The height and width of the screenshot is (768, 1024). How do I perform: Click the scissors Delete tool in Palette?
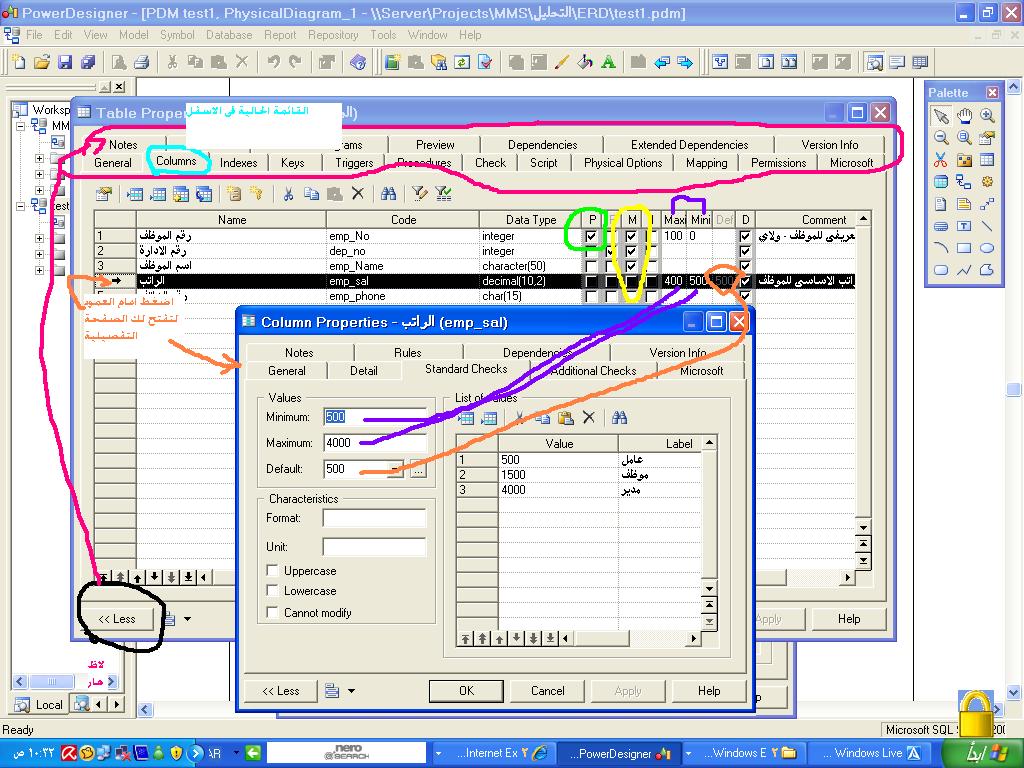point(941,160)
